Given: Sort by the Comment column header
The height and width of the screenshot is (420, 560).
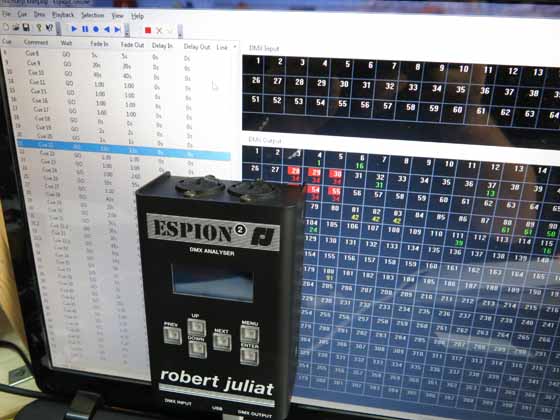Looking at the screenshot, I should tap(36, 42).
